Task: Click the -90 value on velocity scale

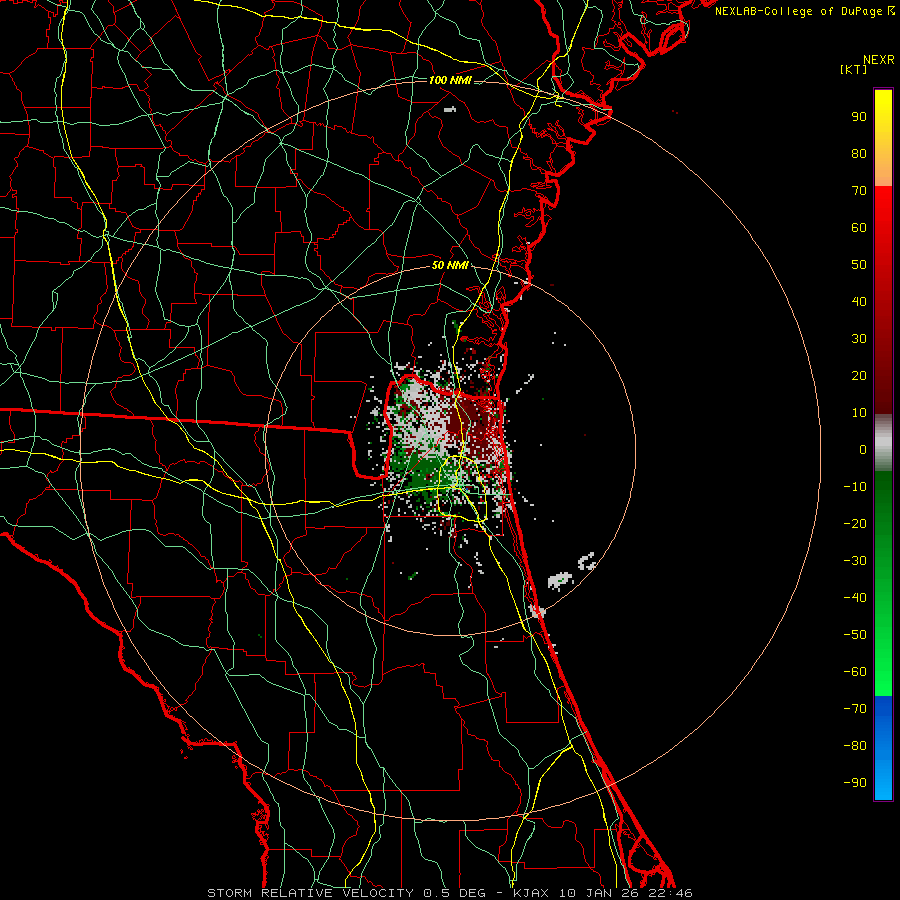Action: pos(855,783)
